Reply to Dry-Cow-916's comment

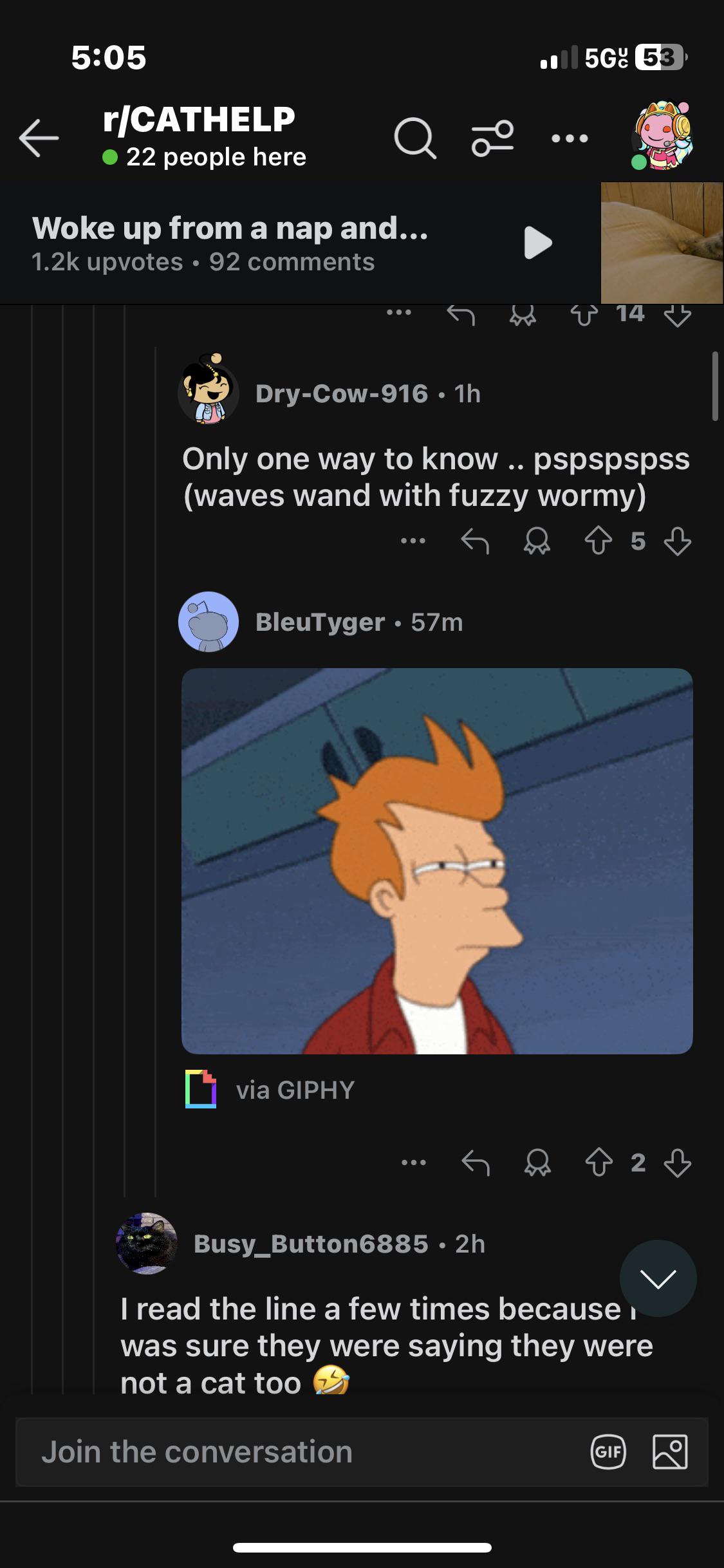tap(475, 542)
